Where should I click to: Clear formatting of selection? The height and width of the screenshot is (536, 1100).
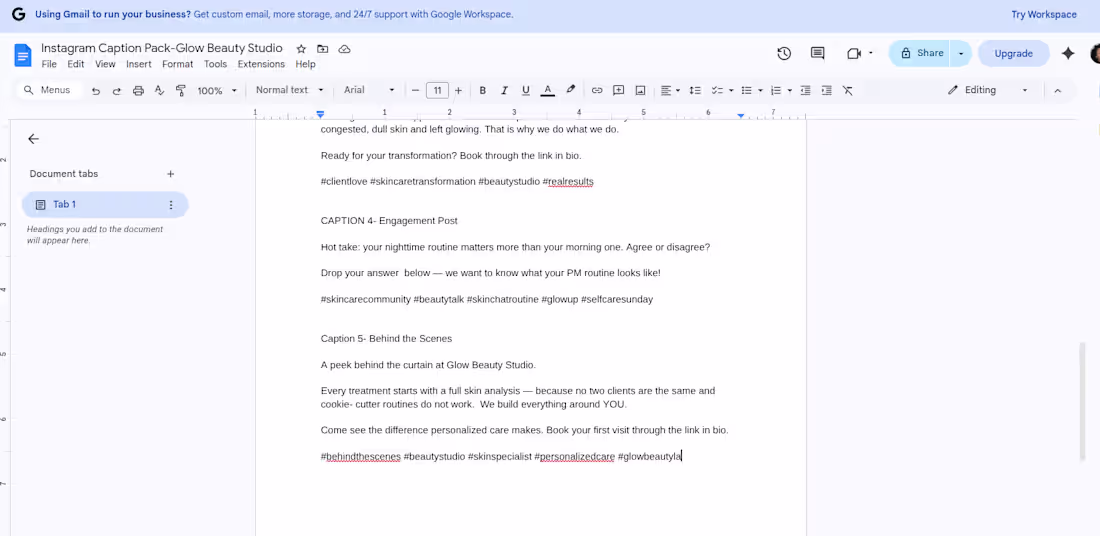pos(847,91)
